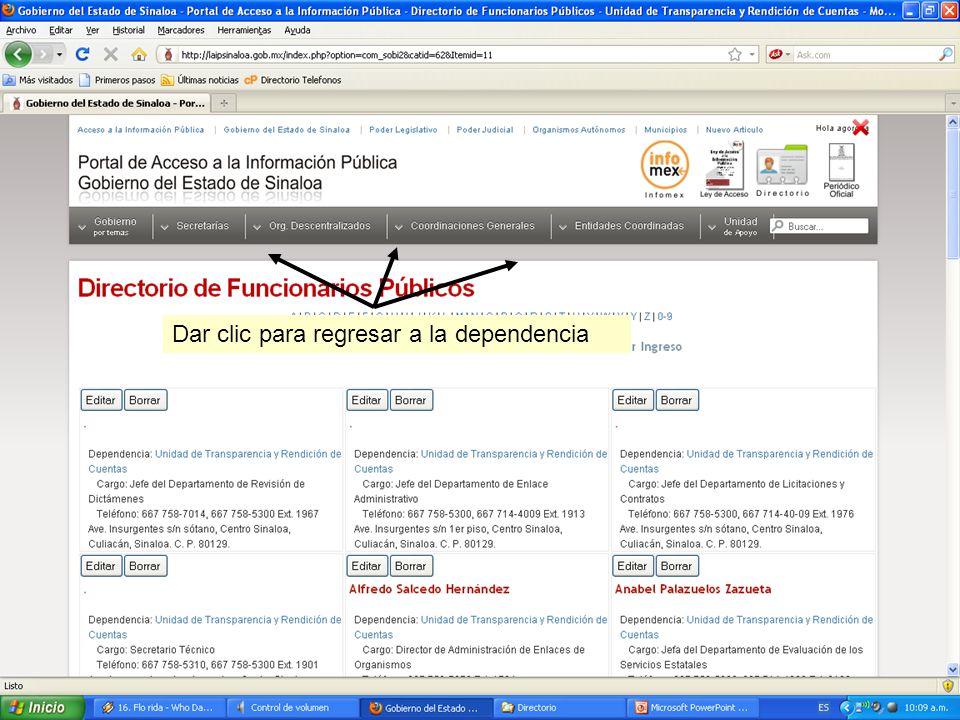Click the red X beside Hola
Viewport: 960px width, 720px height.
tap(860, 127)
